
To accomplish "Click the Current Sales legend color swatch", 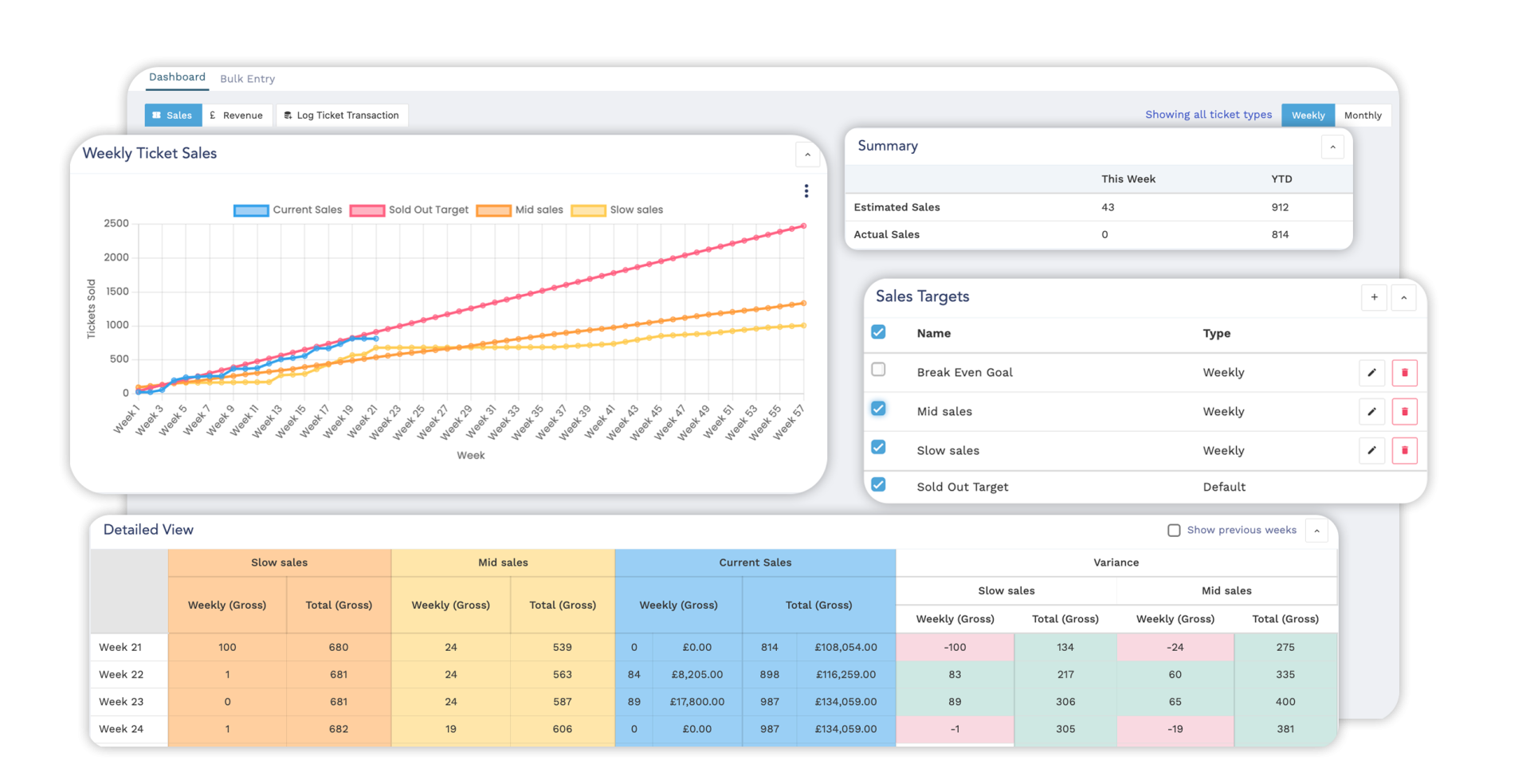I will click(x=250, y=210).
